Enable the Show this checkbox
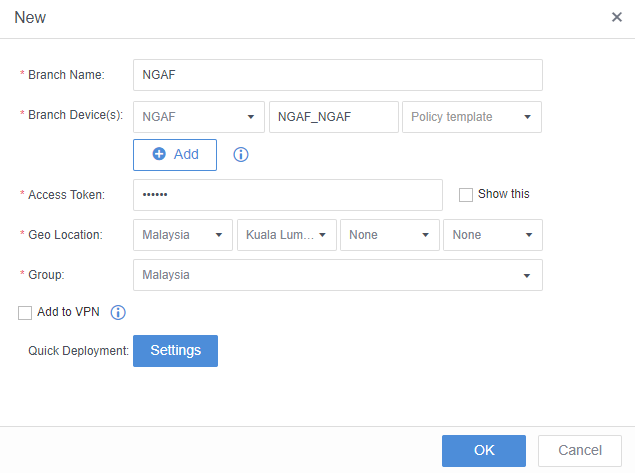Viewport: 635px width, 473px height. click(465, 195)
